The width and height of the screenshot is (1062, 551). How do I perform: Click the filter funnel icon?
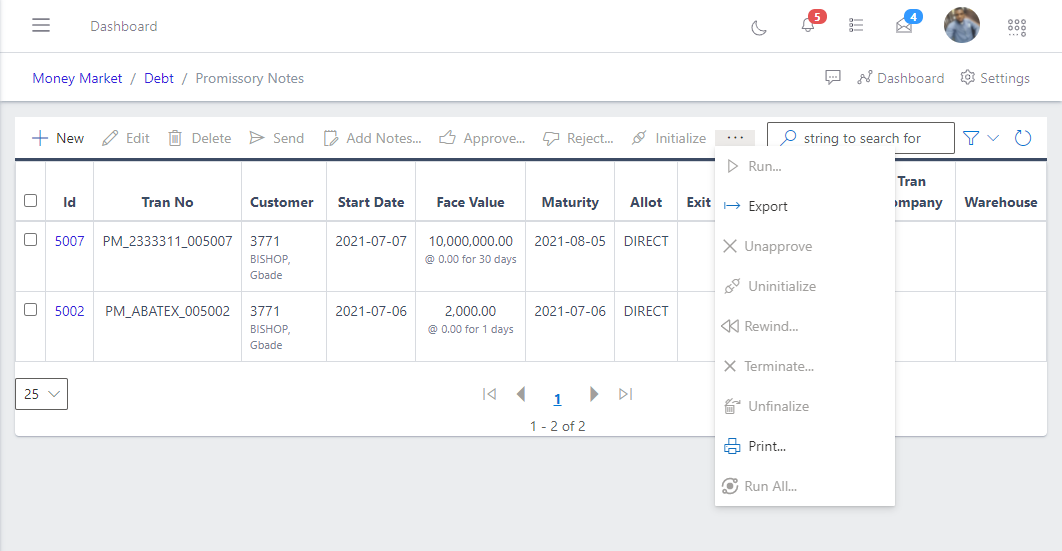[x=971, y=138]
